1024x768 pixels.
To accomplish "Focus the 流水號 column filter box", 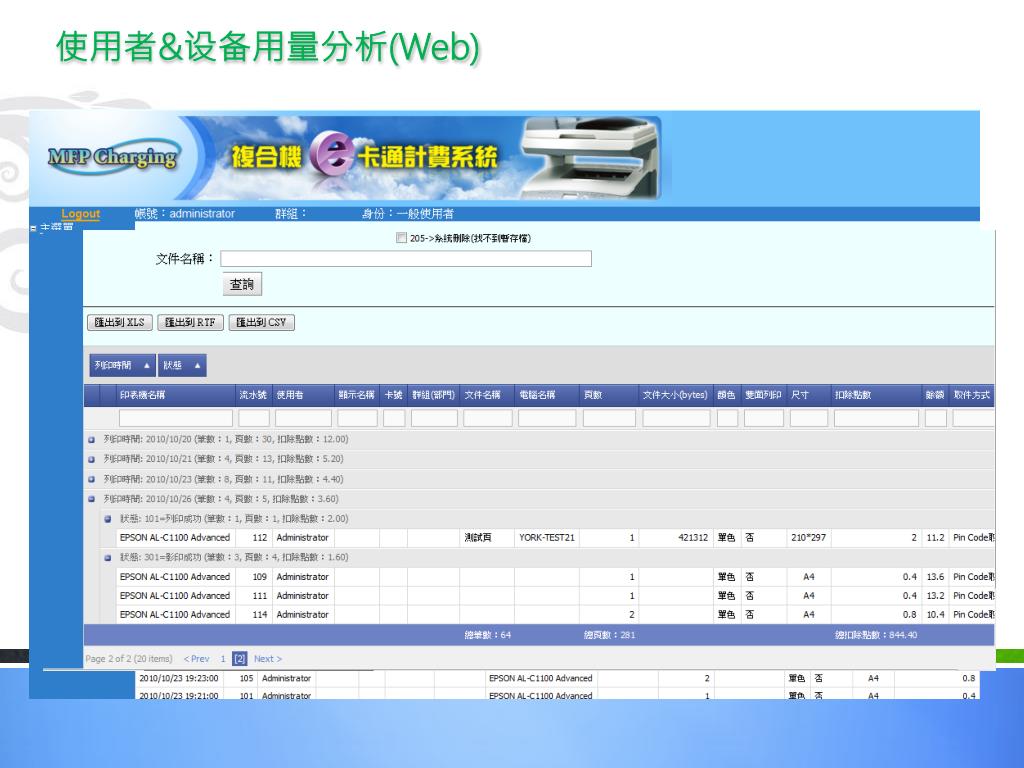I will [254, 419].
